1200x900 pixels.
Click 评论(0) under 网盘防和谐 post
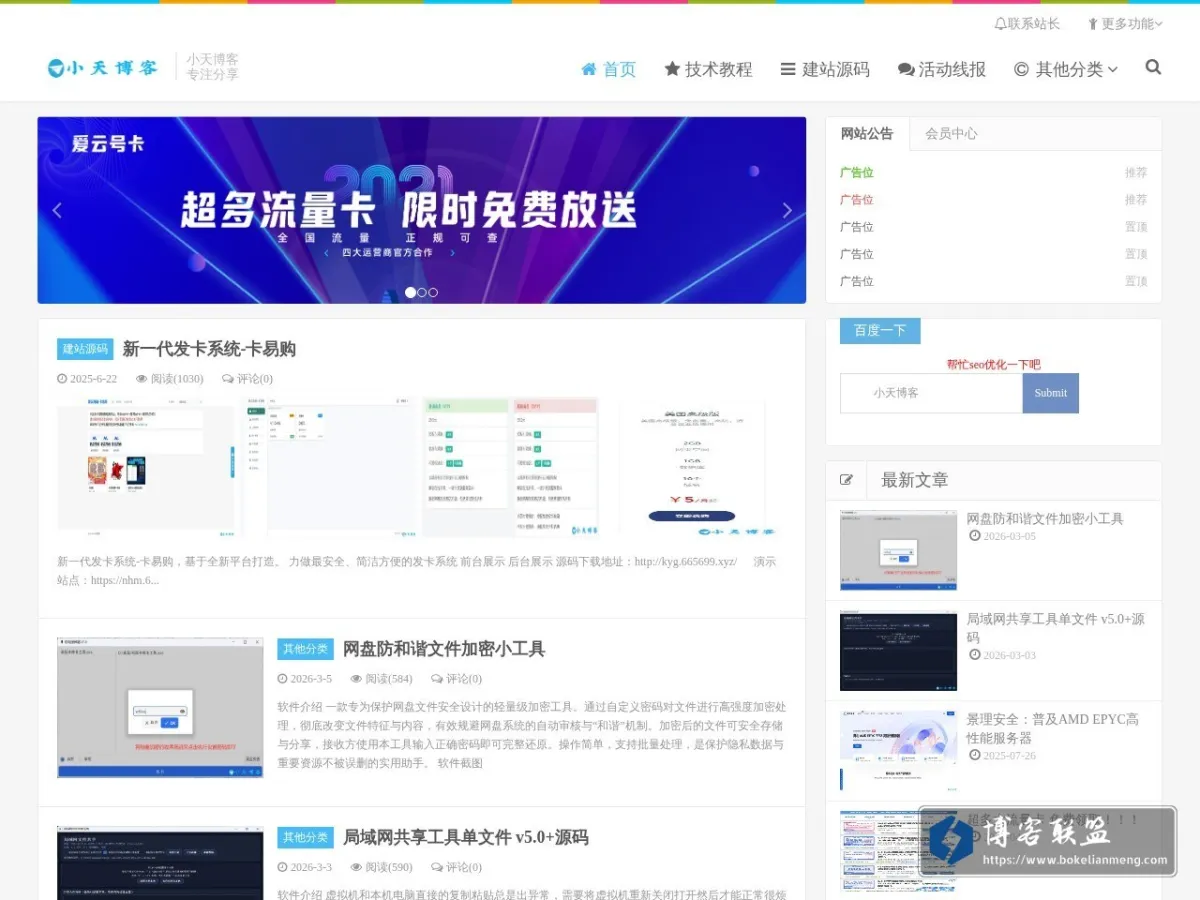455,679
